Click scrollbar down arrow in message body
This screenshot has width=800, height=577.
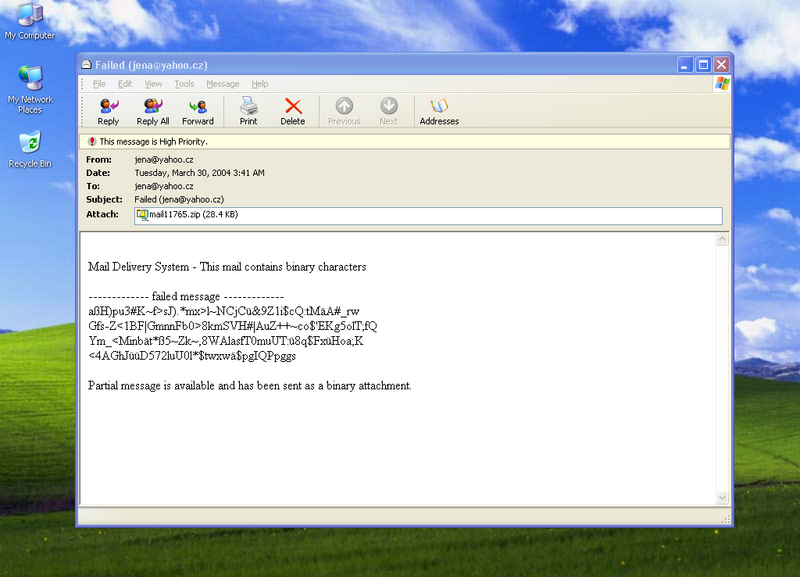(722, 497)
